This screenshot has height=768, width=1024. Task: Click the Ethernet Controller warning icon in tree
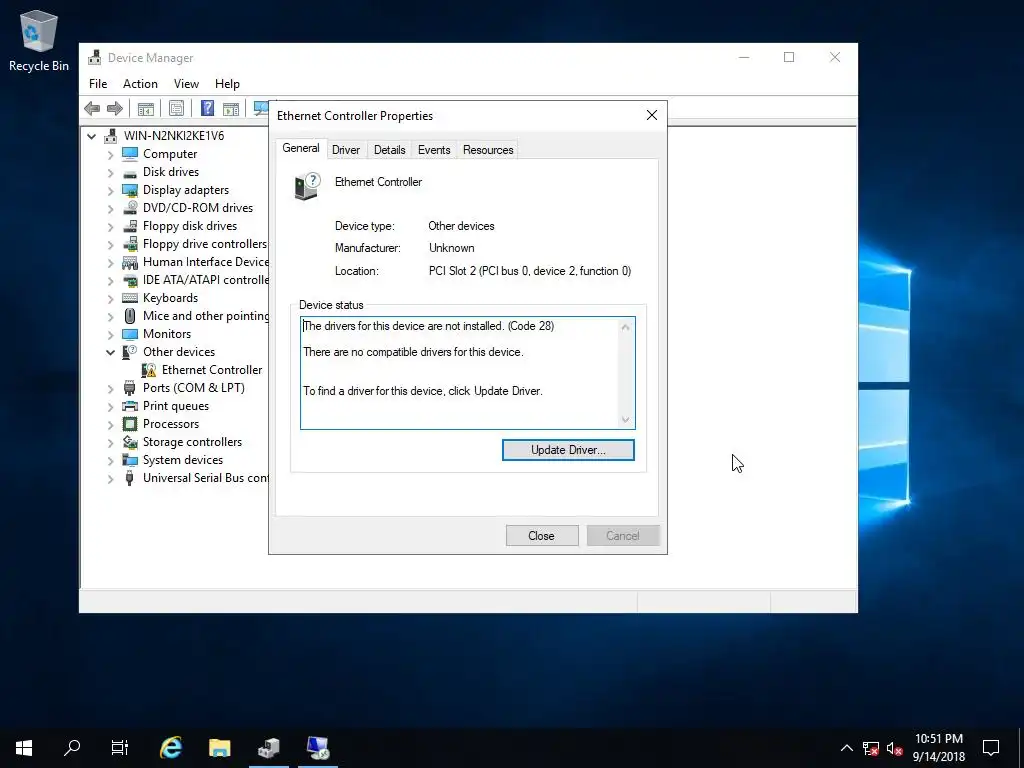pos(149,370)
